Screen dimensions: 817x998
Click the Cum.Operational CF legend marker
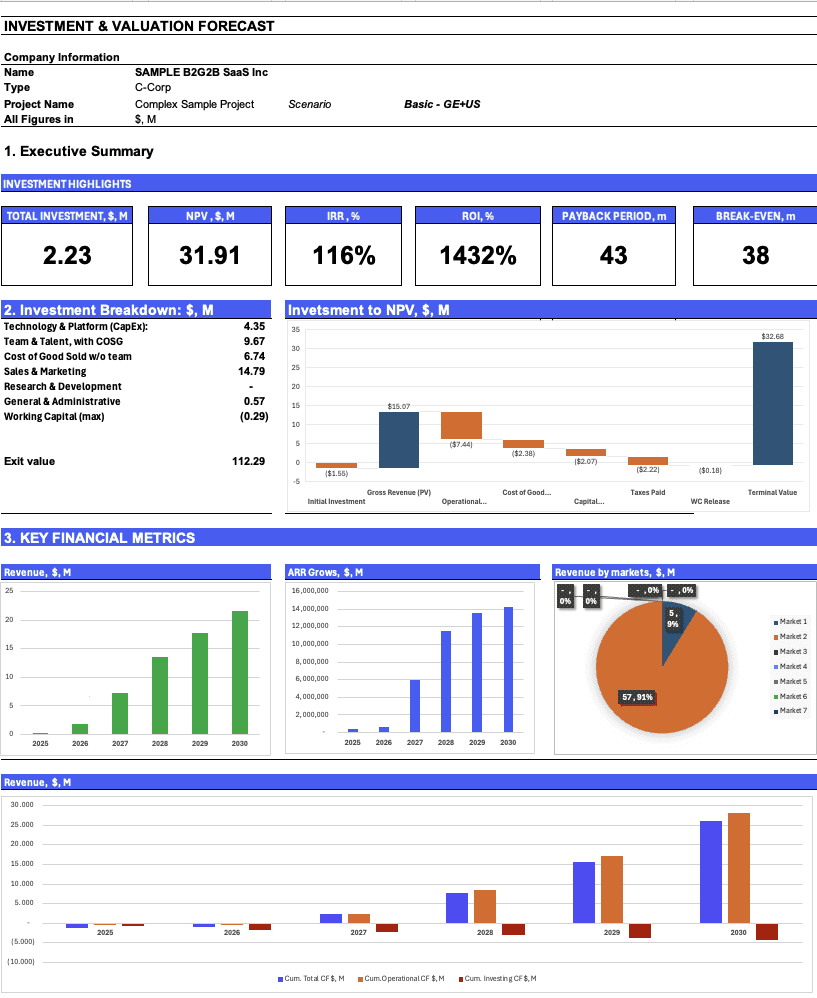point(359,977)
